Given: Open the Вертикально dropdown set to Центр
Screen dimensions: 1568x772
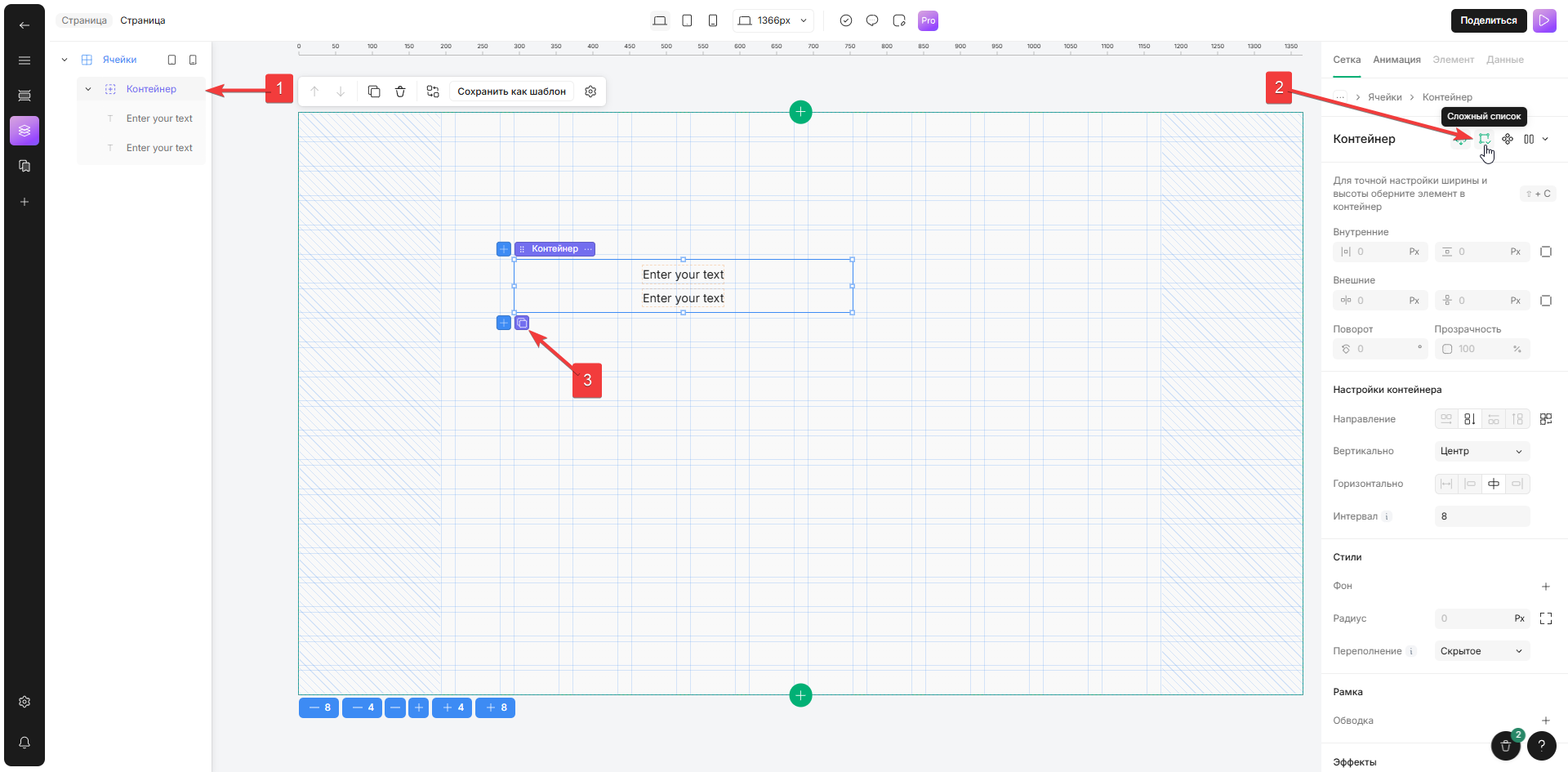Looking at the screenshot, I should coord(1481,451).
